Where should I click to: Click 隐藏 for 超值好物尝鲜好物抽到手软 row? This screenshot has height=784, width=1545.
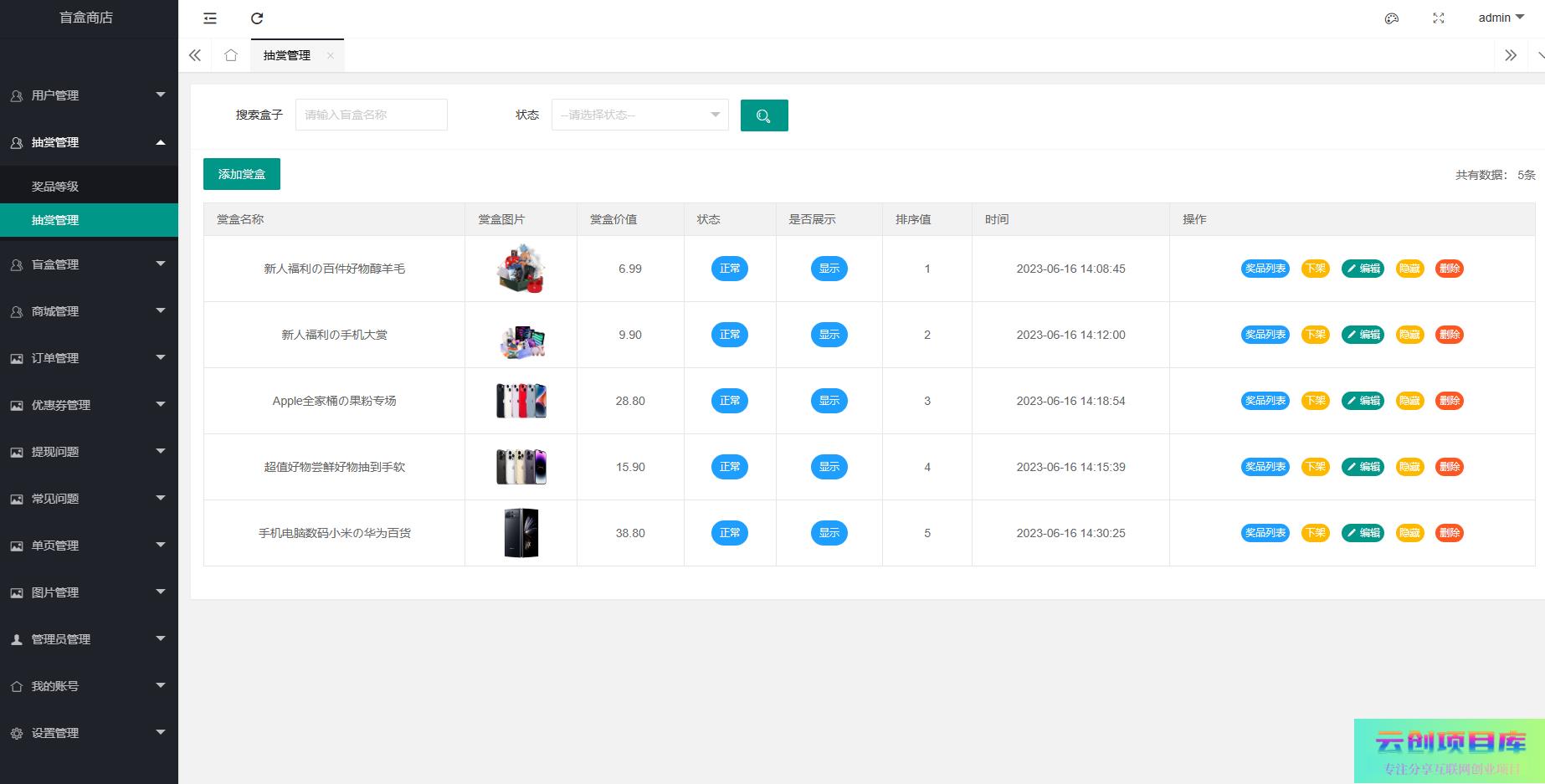[x=1409, y=467]
